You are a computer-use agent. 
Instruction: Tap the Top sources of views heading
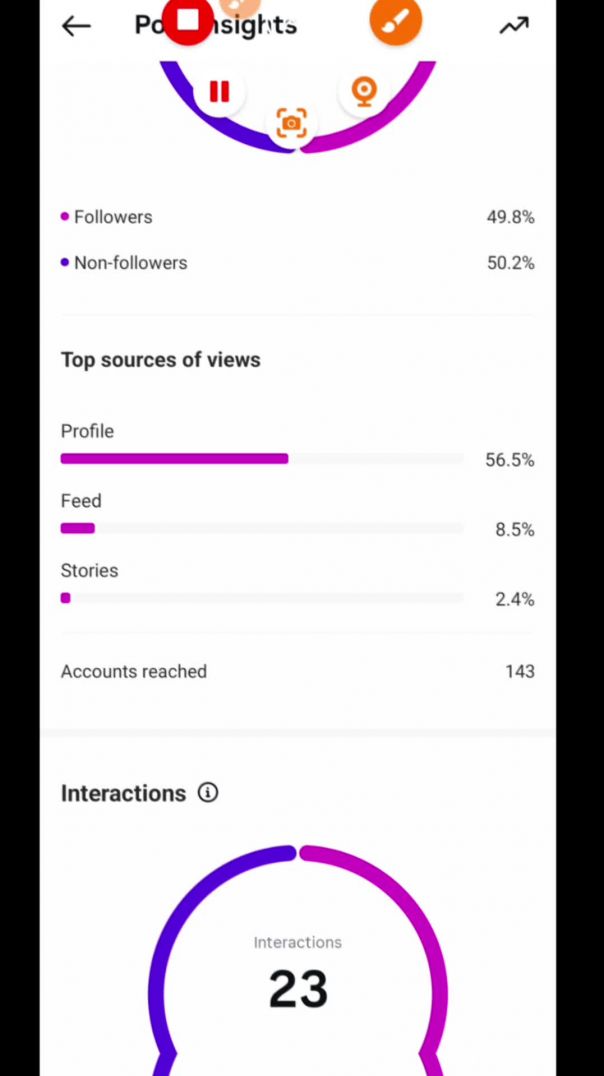[161, 360]
